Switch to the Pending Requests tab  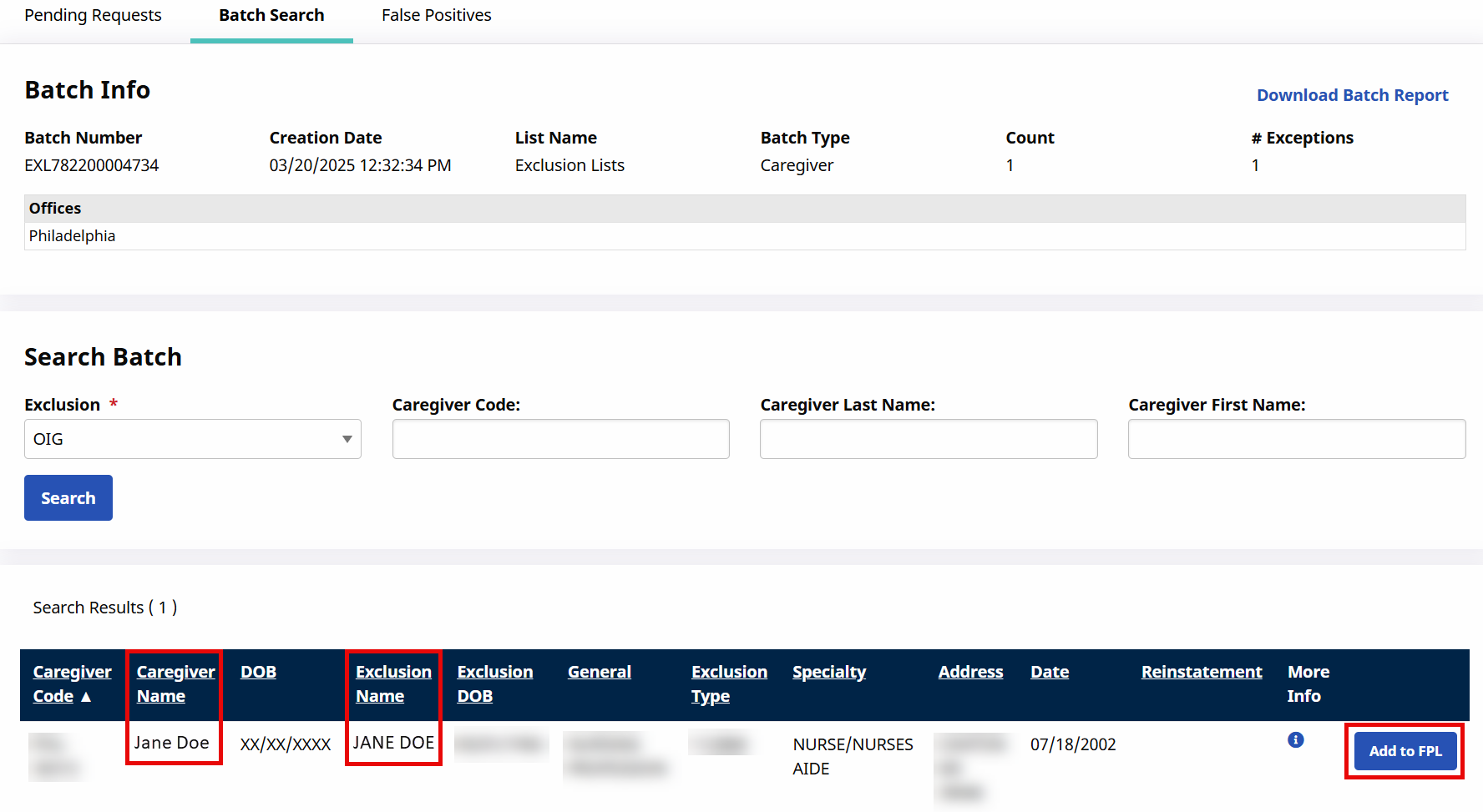[x=93, y=16]
